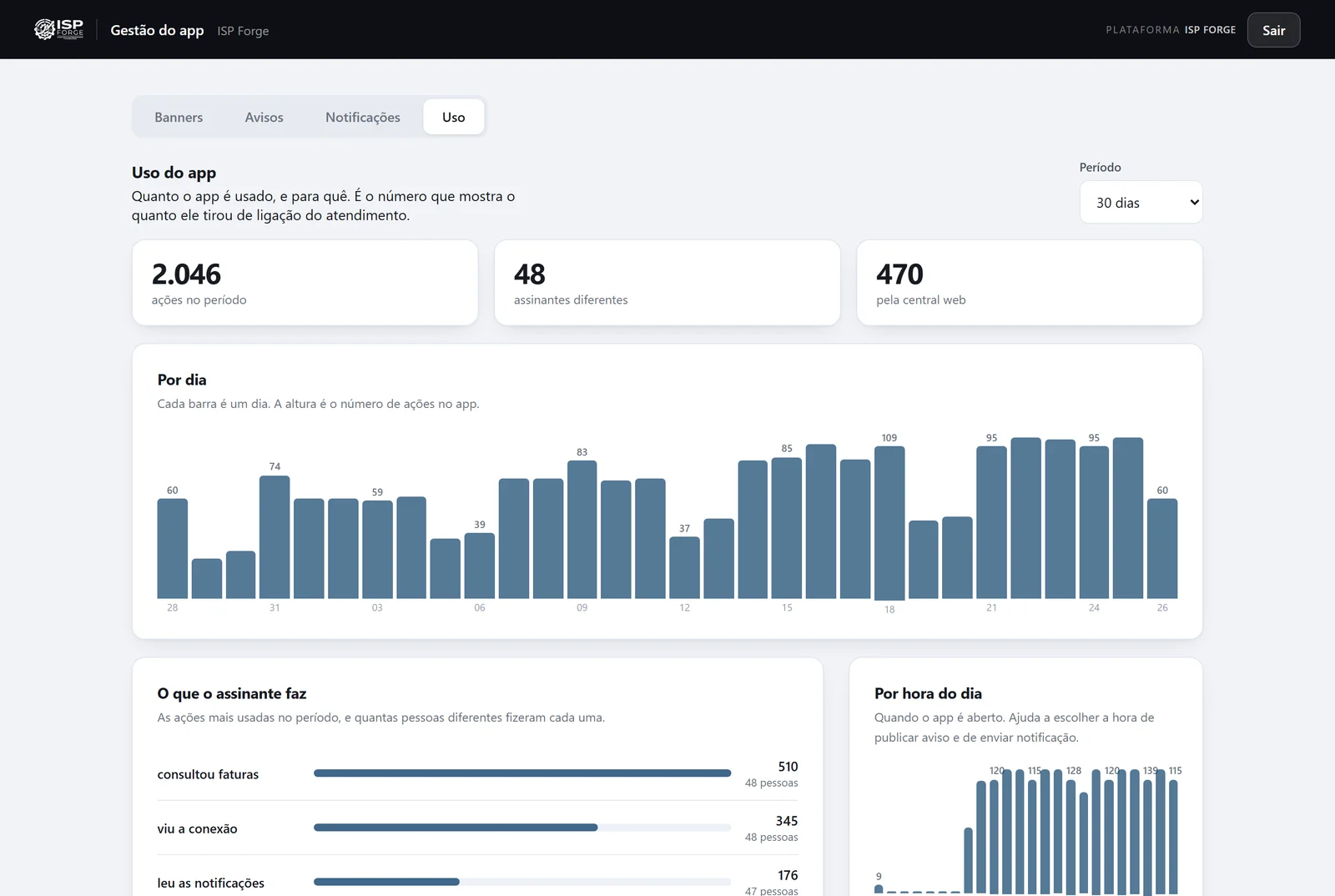
Task: Switch to the Avisos tab
Action: [x=264, y=117]
